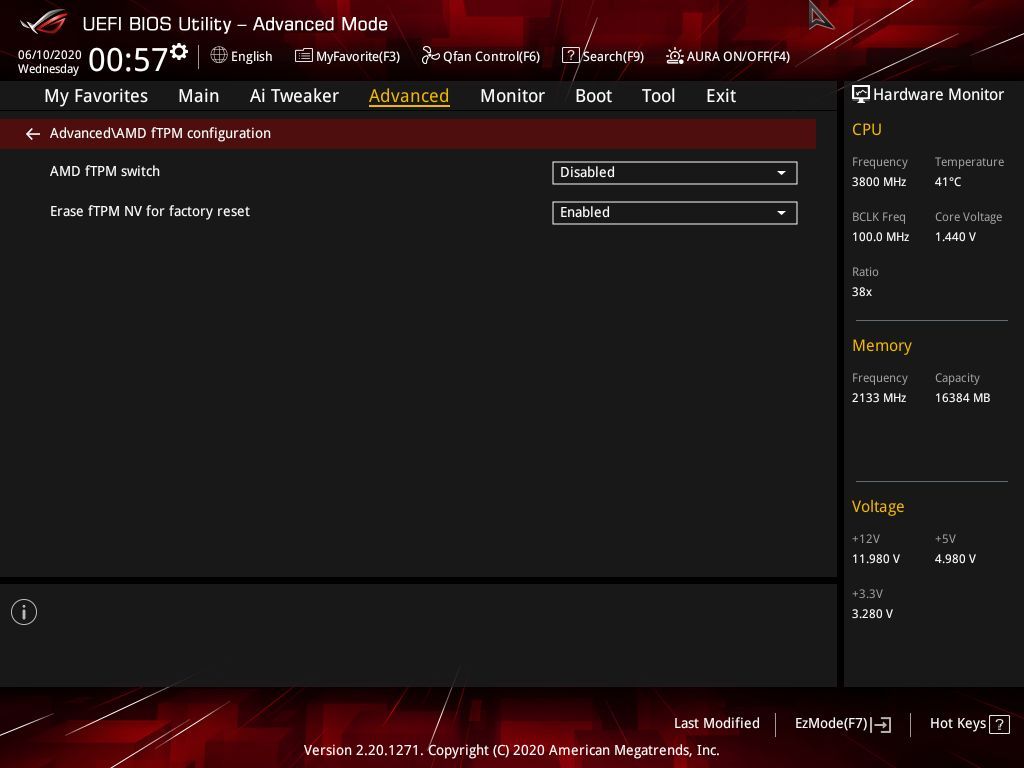Open Hot Keys help

[970, 724]
